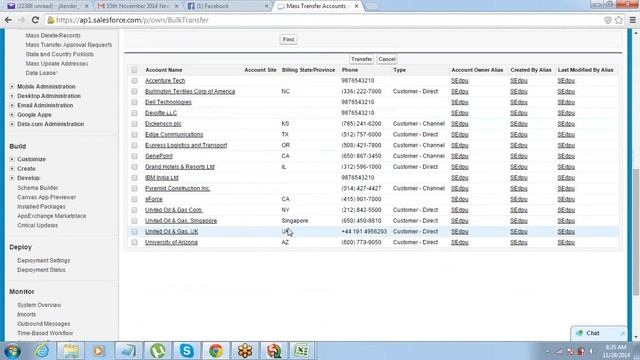Click the shield icon in address bar

click(607, 20)
